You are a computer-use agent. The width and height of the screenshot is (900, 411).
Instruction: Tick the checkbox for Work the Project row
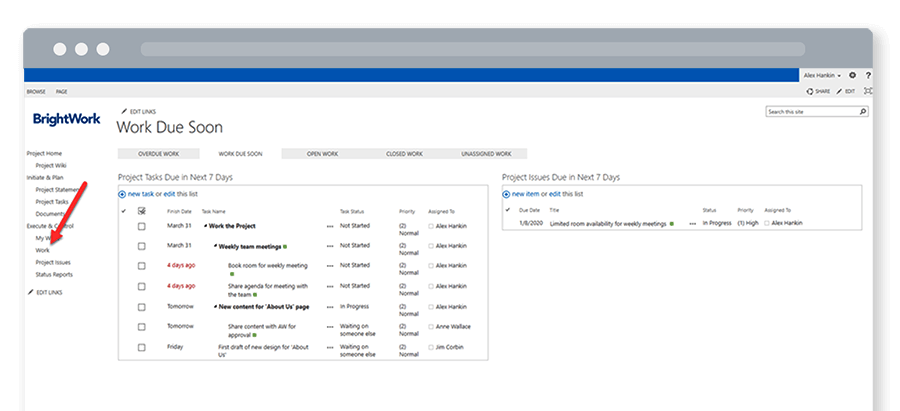tap(141, 226)
